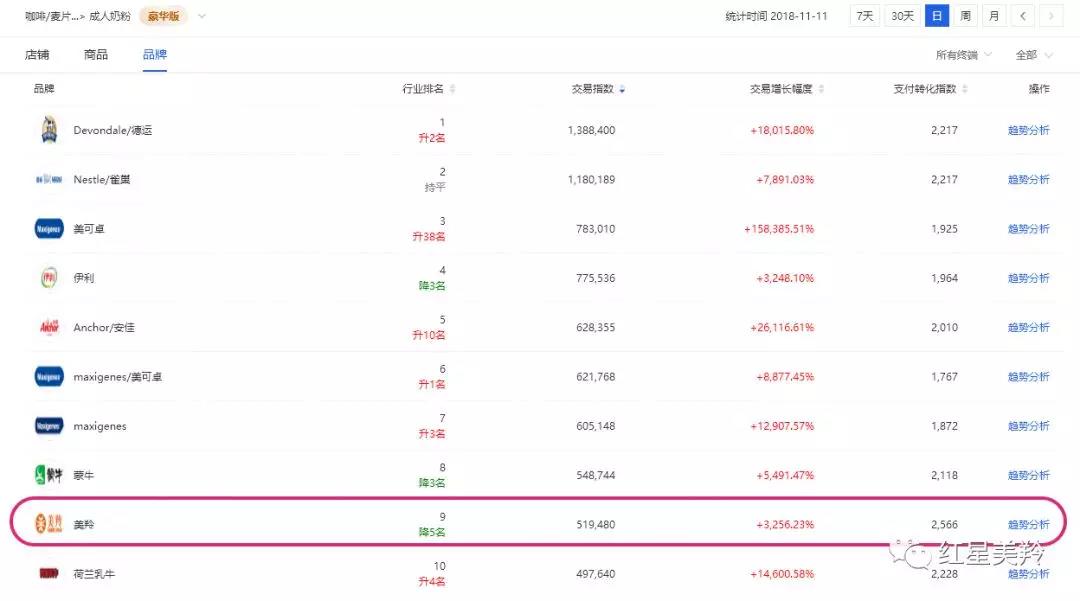Go to previous date with left arrow
Image resolution: width=1080 pixels, height=601 pixels.
(1023, 16)
